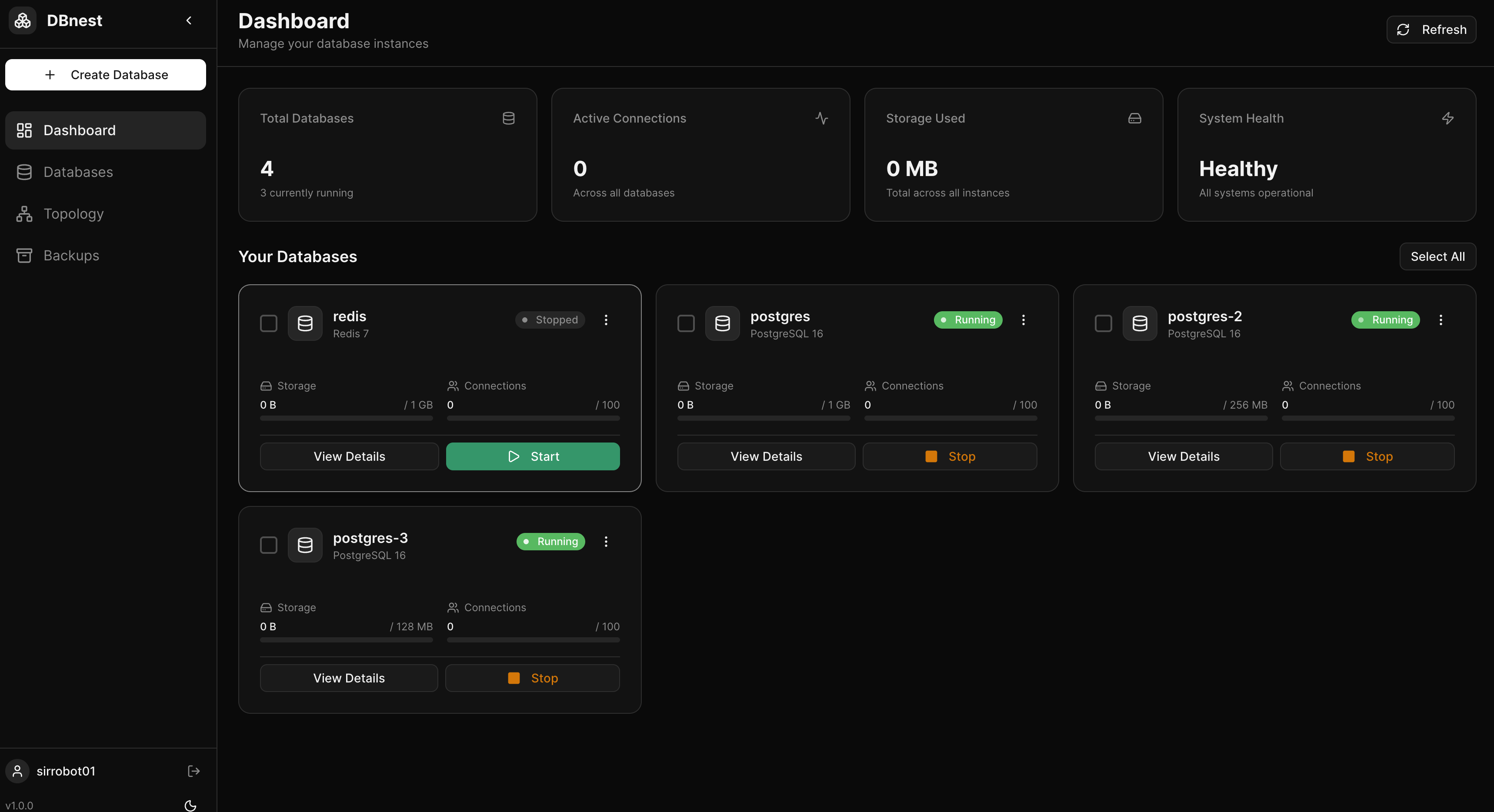
Task: Open the Topology view icon
Action: pos(24,213)
